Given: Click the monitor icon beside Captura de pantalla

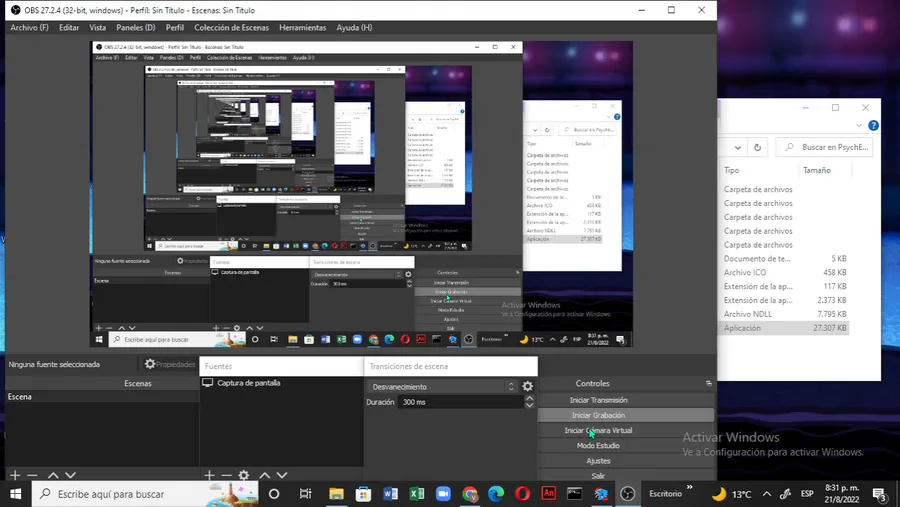Looking at the screenshot, I should coord(208,383).
